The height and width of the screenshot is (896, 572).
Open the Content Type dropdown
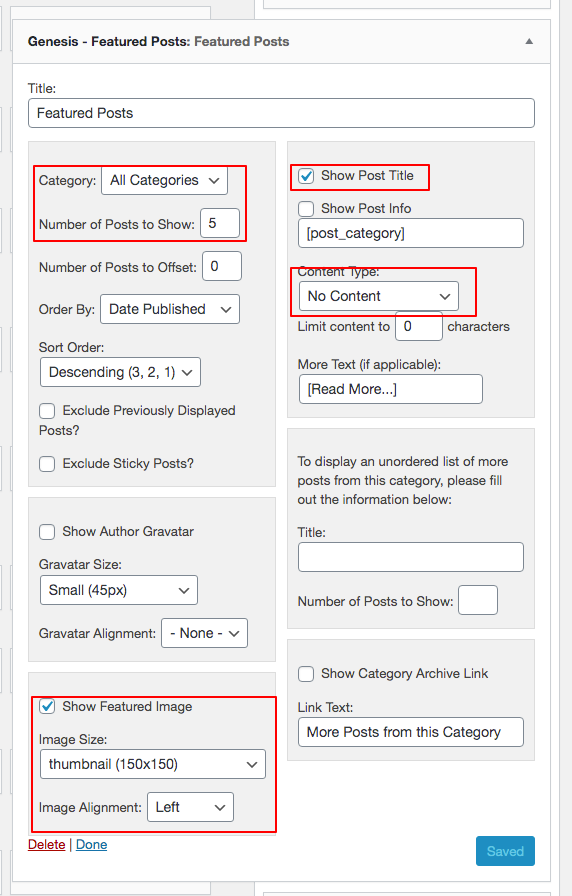[x=378, y=296]
